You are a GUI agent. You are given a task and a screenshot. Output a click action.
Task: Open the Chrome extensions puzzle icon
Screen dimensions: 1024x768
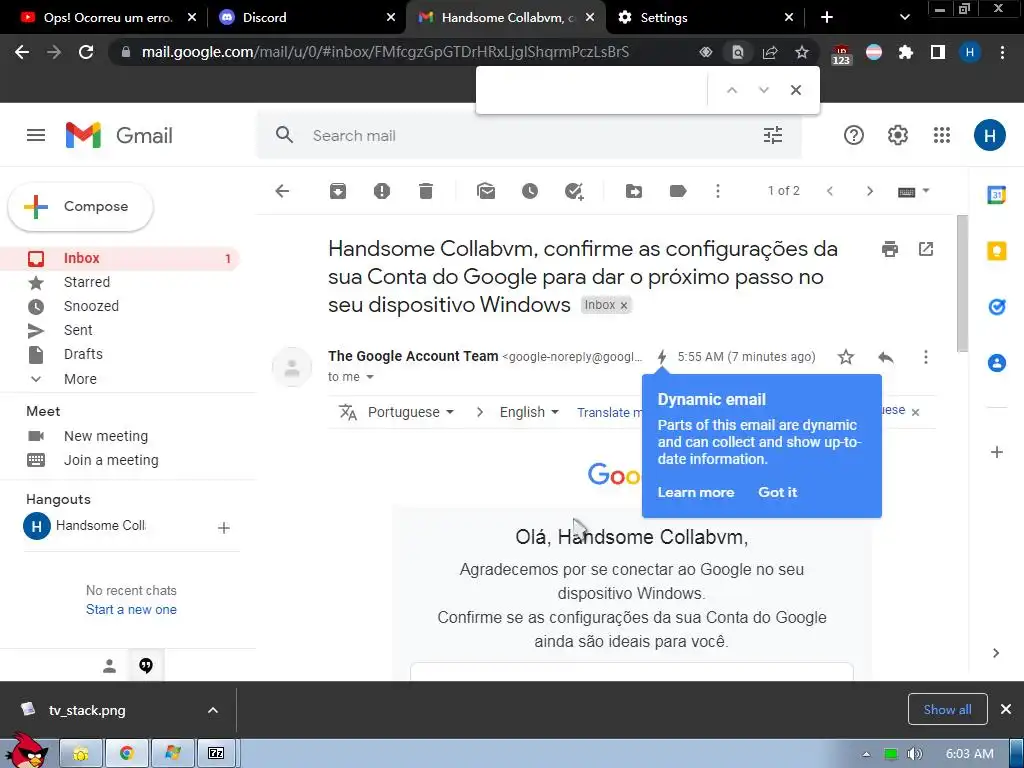[905, 52]
